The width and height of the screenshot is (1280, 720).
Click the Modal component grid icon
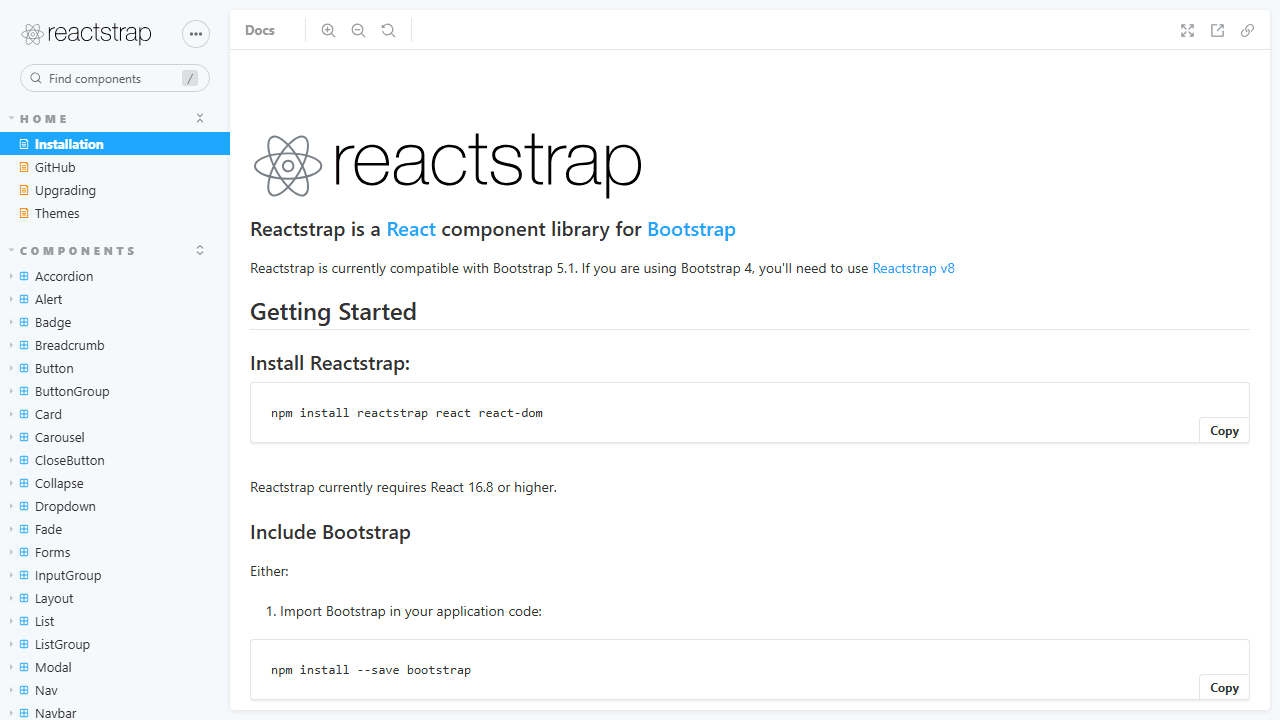click(x=25, y=668)
